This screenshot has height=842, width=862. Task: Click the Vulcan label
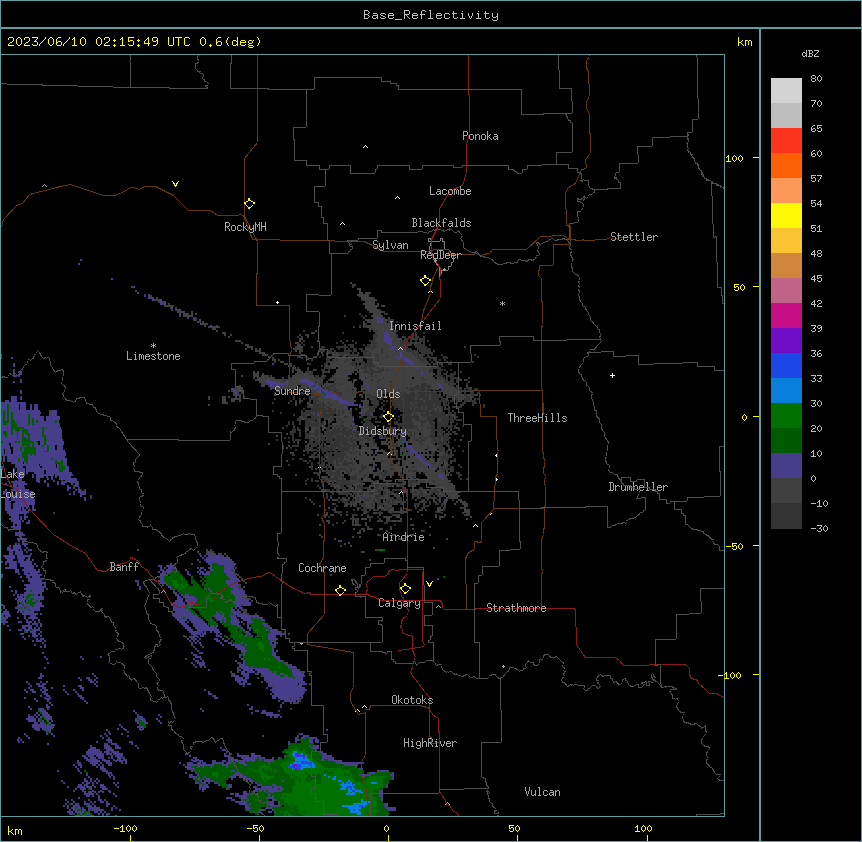coord(542,792)
